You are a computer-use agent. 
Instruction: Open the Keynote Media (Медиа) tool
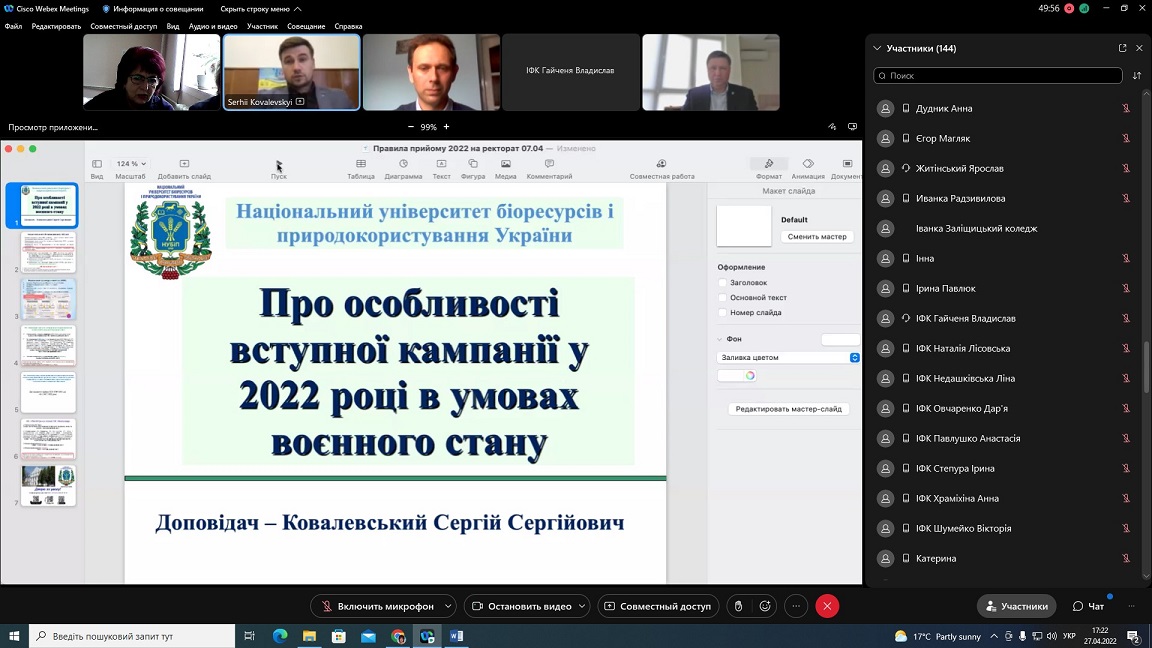tap(505, 164)
